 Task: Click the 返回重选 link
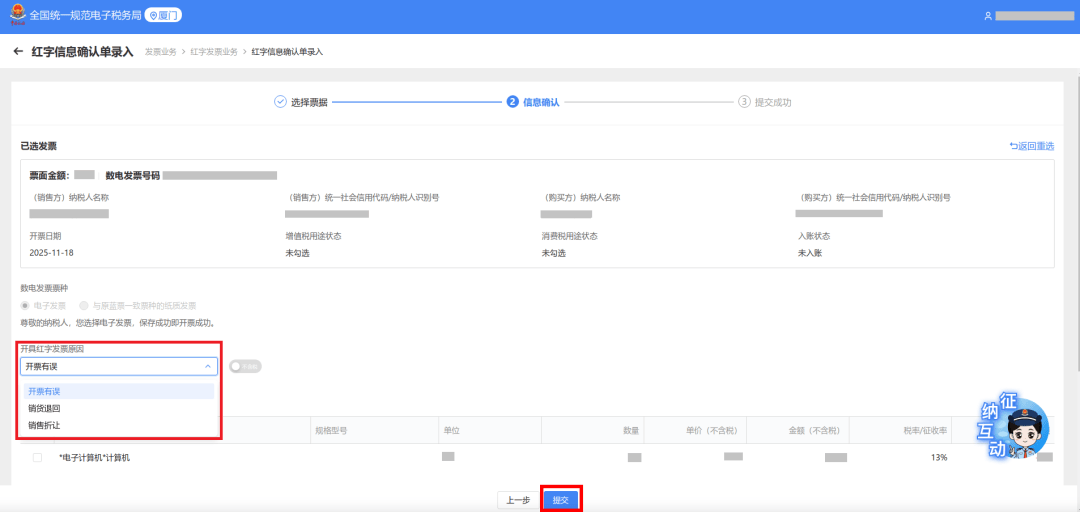click(1032, 146)
